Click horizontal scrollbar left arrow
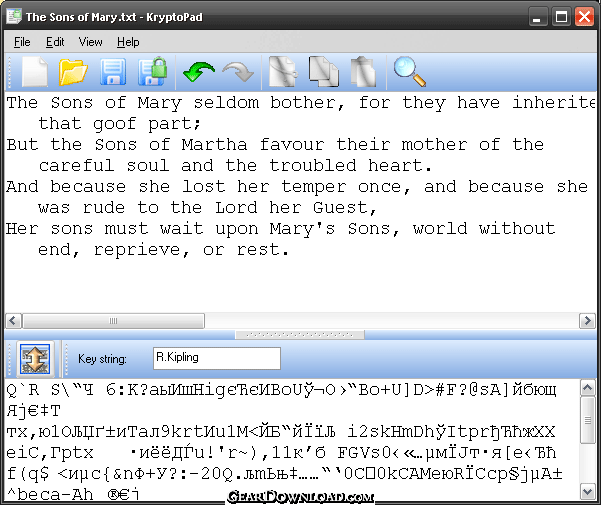This screenshot has width=601, height=505. pos(13,320)
